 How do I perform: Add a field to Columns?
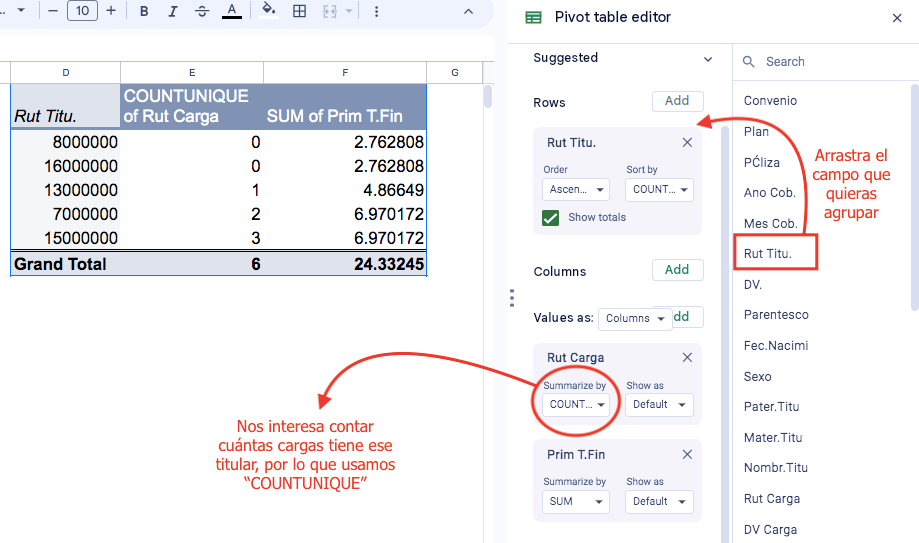[x=677, y=270]
